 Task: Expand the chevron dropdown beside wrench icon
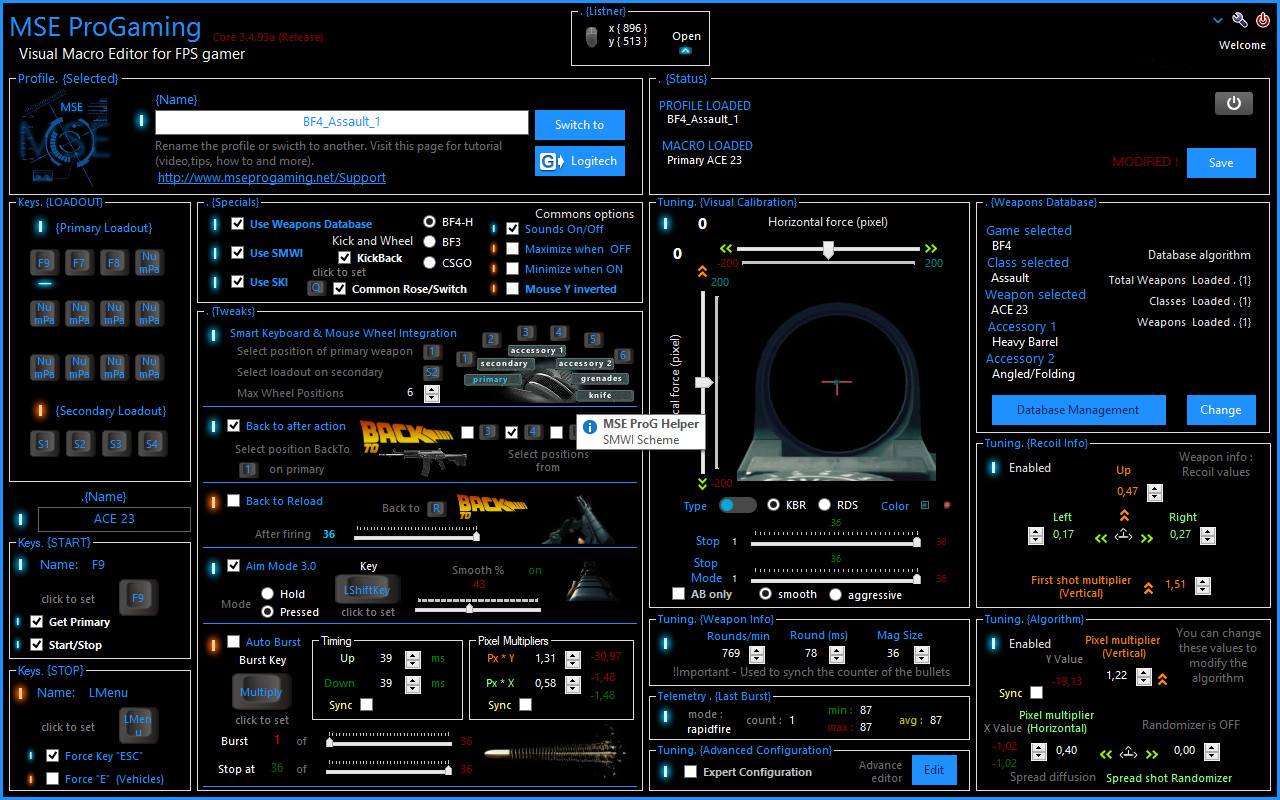[x=1218, y=20]
